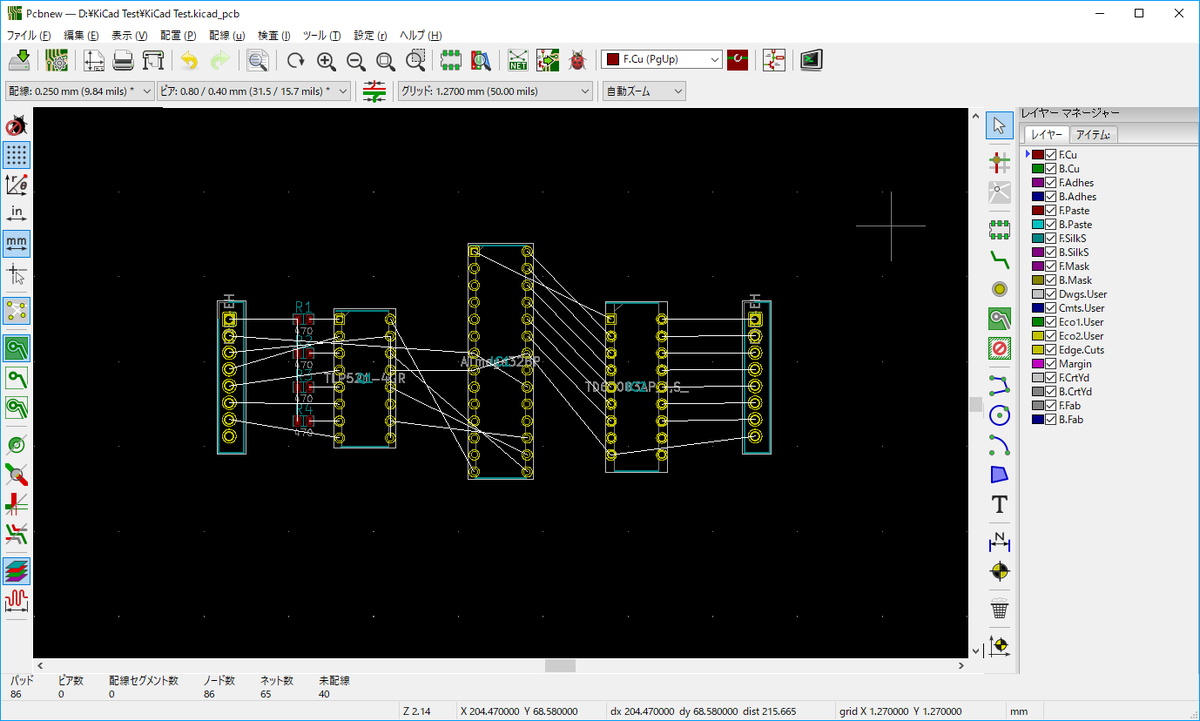
Task: Open the track width dropdown
Action: pyautogui.click(x=79, y=91)
